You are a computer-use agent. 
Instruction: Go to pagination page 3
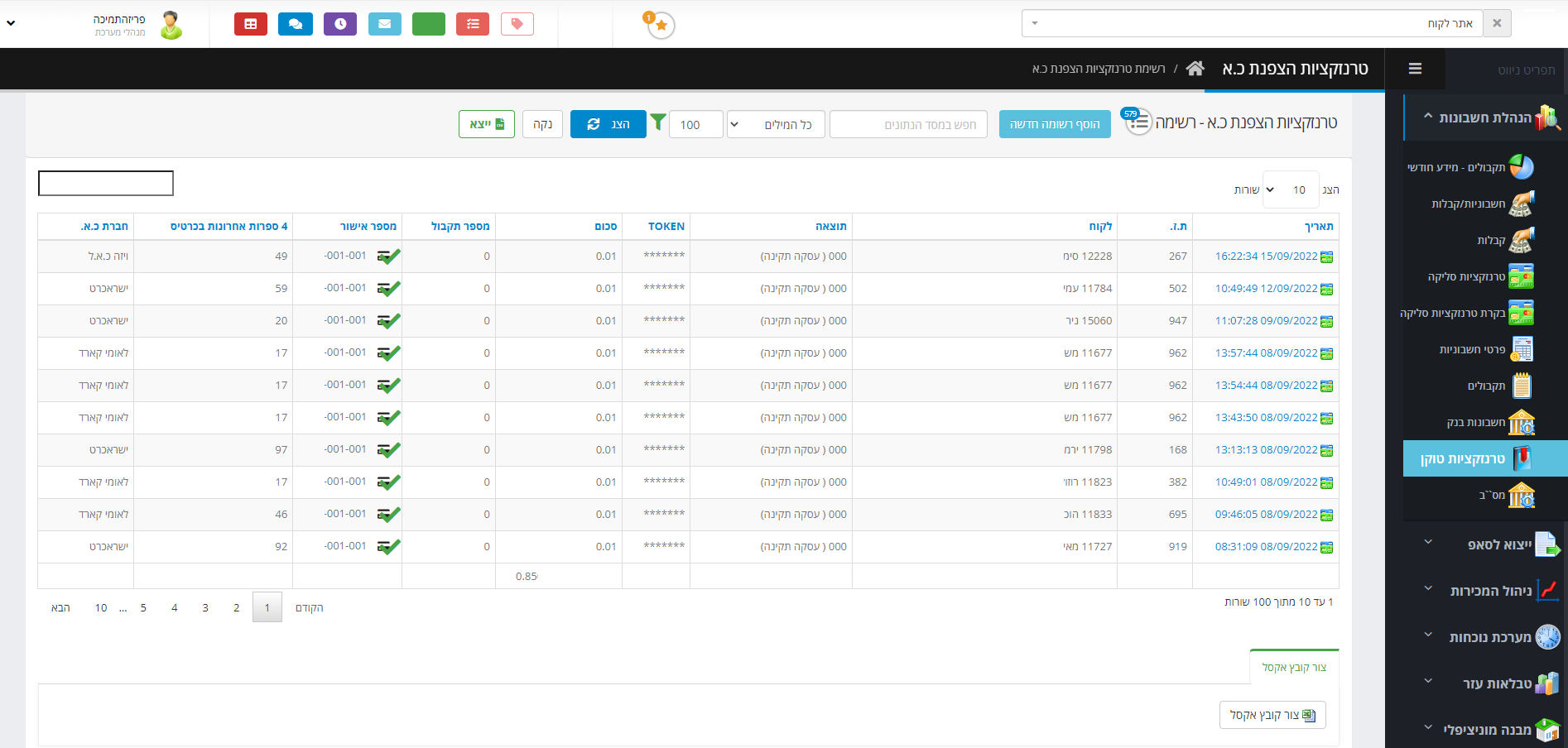[x=205, y=607]
